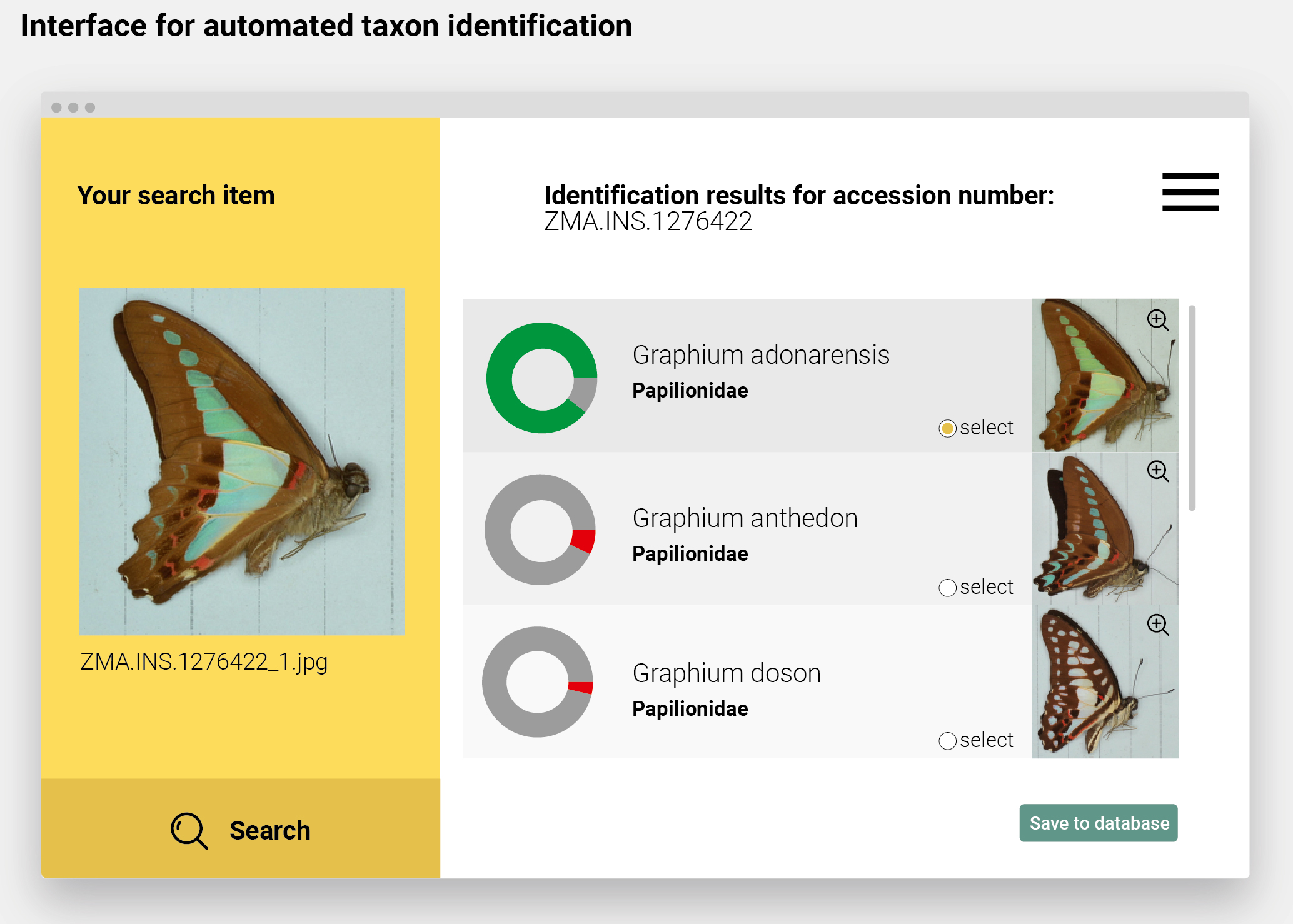Click Papilionidae under Graphium adonarensis
This screenshot has height=924, width=1293.
[690, 391]
